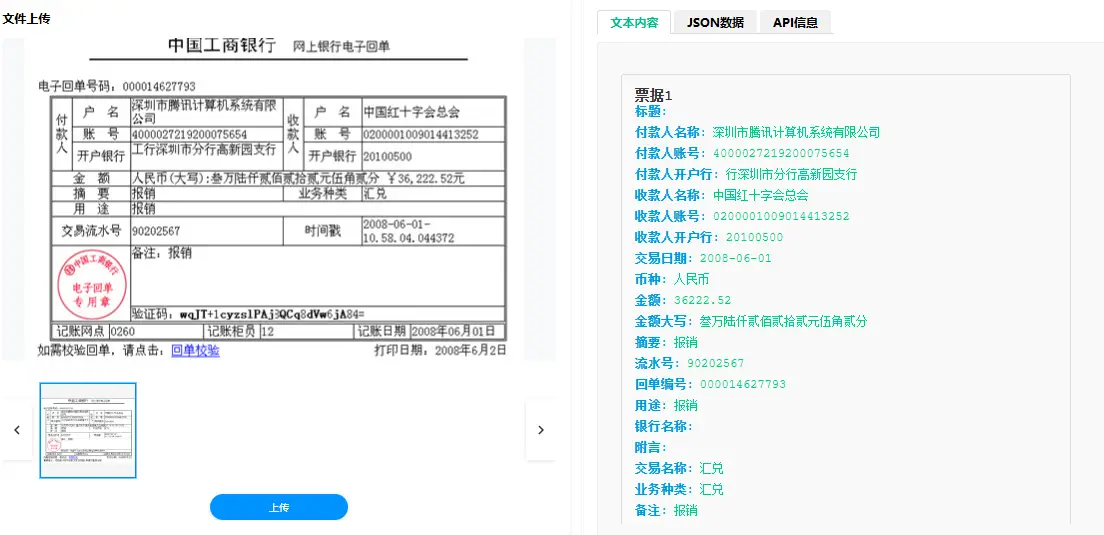Click the 文件上传 heading
This screenshot has width=1104, height=535.
pyautogui.click(x=27, y=19)
